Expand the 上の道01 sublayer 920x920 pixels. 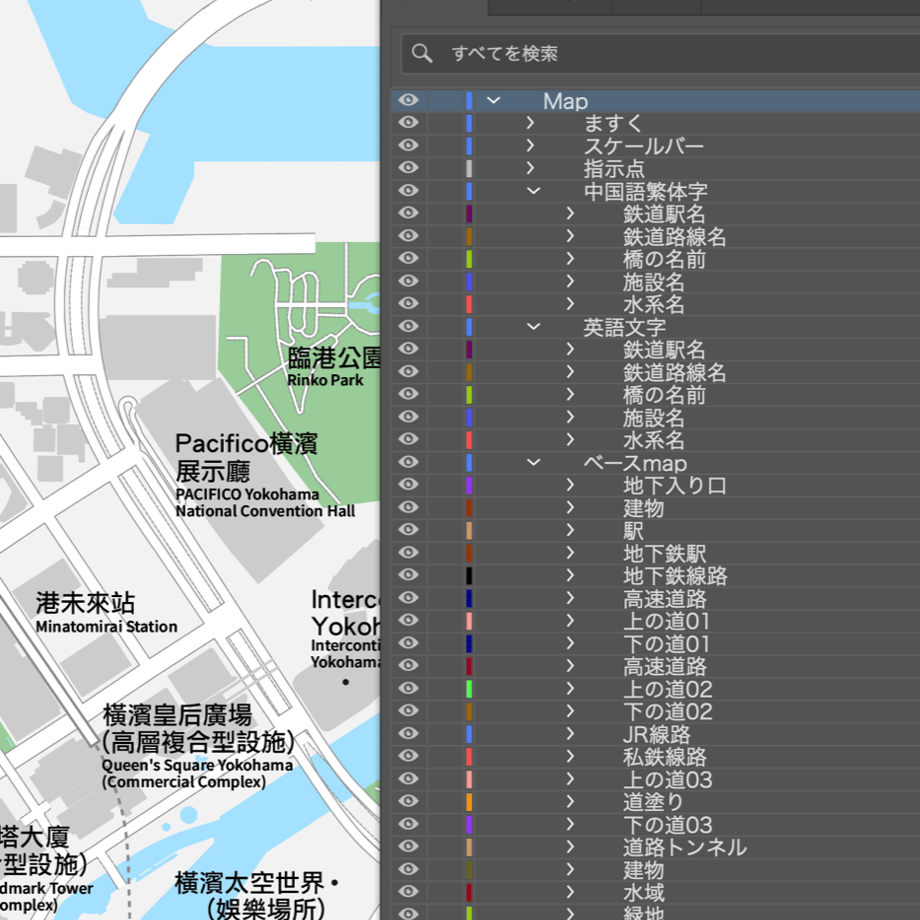coord(570,620)
